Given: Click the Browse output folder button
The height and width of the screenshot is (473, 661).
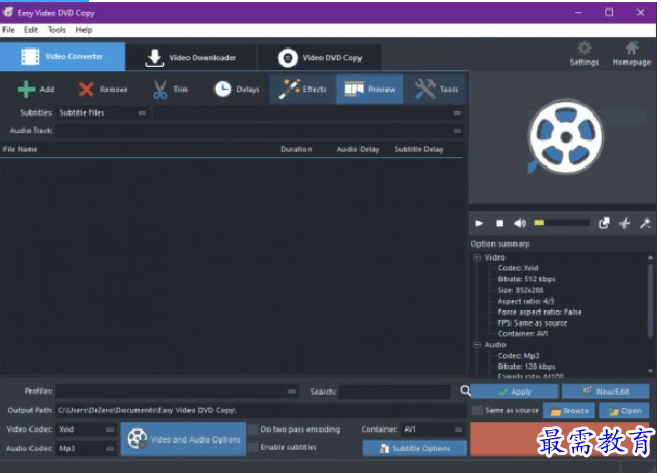Looking at the screenshot, I should [569, 411].
